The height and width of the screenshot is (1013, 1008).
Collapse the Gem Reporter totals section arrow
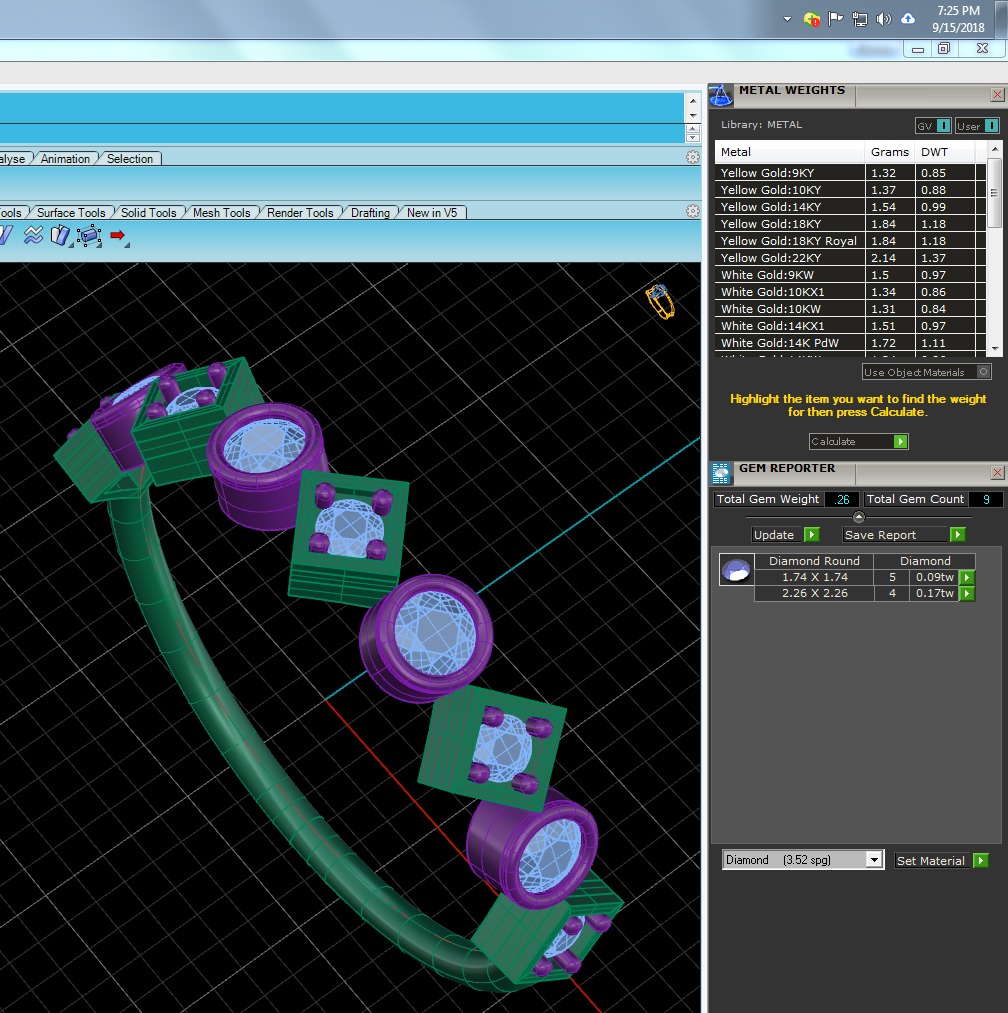tap(859, 517)
